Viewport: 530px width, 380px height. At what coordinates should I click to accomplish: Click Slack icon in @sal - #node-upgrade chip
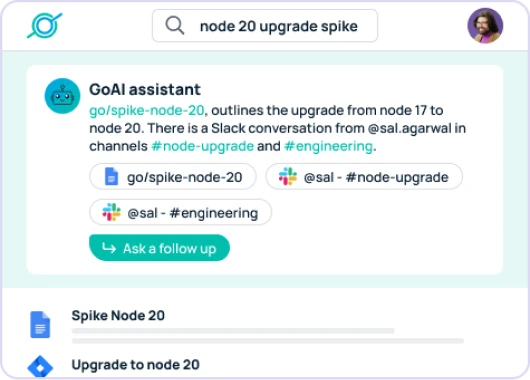[x=288, y=176]
